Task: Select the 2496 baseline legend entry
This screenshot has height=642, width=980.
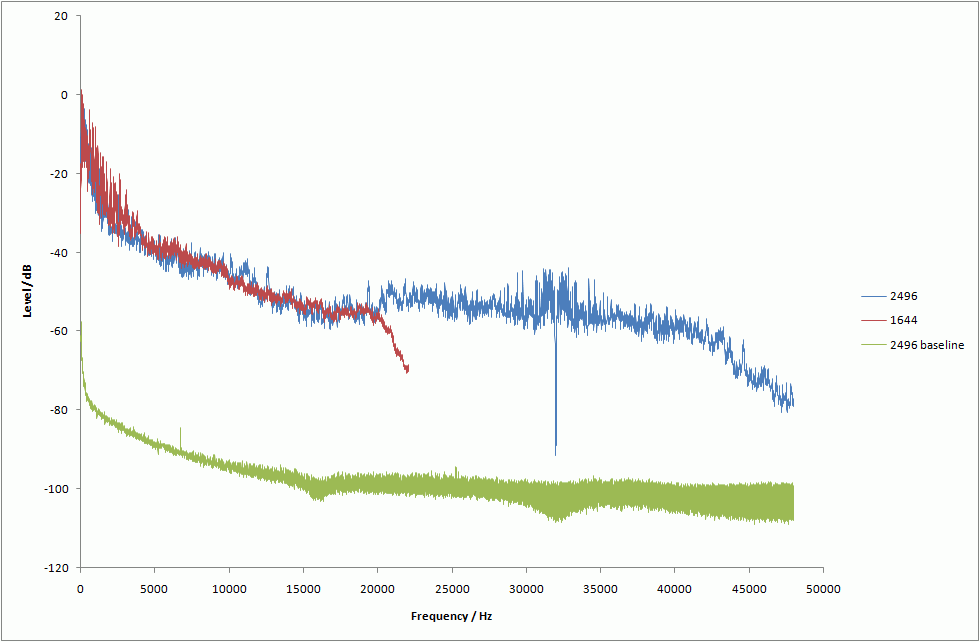Action: [x=912, y=345]
